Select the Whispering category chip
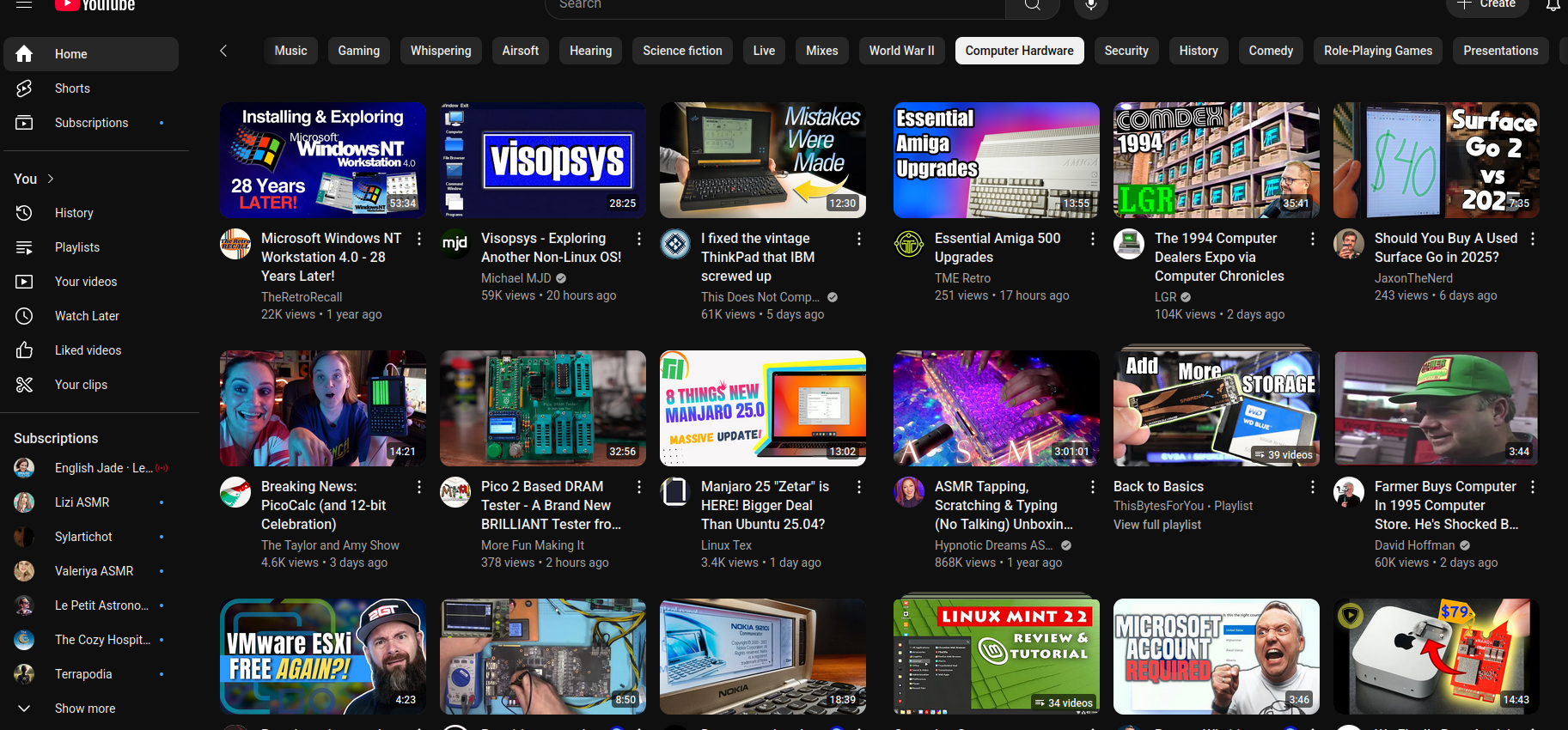 (x=441, y=51)
